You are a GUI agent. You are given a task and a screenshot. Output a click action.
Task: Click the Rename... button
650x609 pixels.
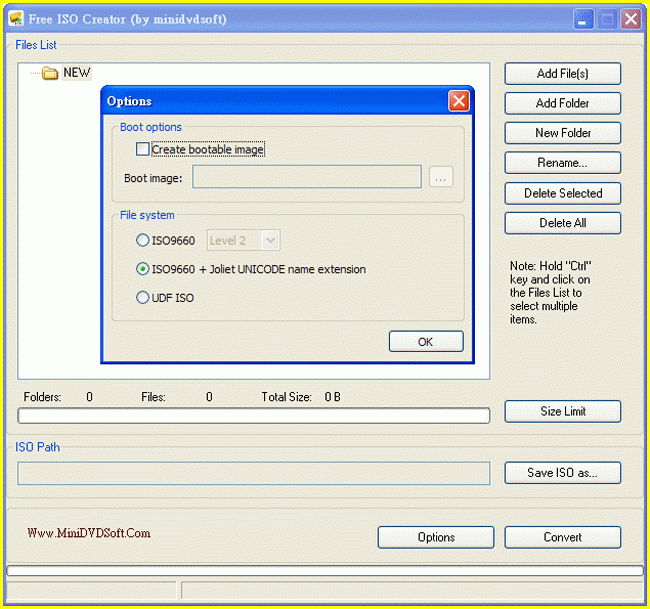pyautogui.click(x=562, y=163)
